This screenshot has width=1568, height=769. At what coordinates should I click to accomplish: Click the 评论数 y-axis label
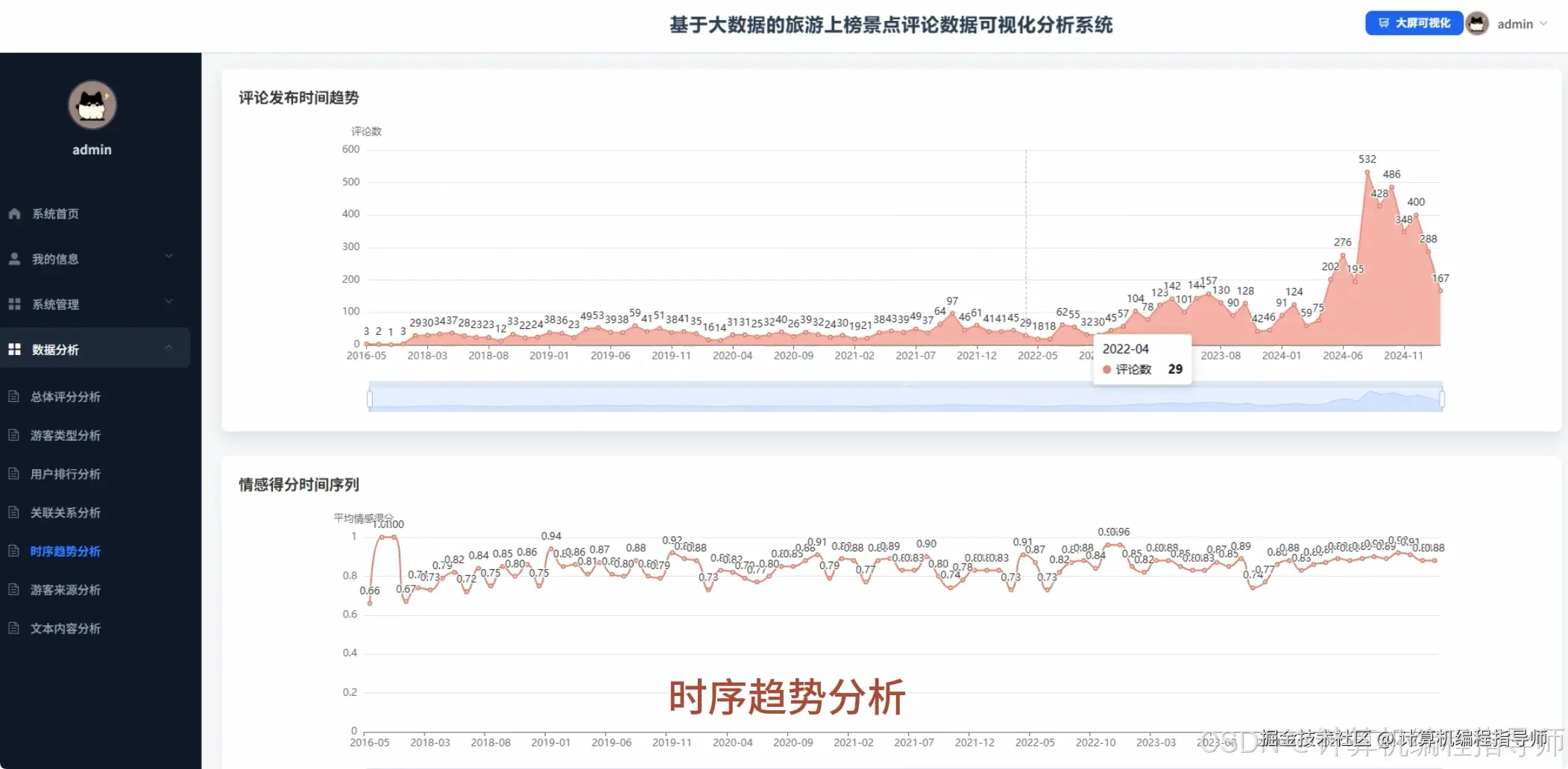point(366,131)
